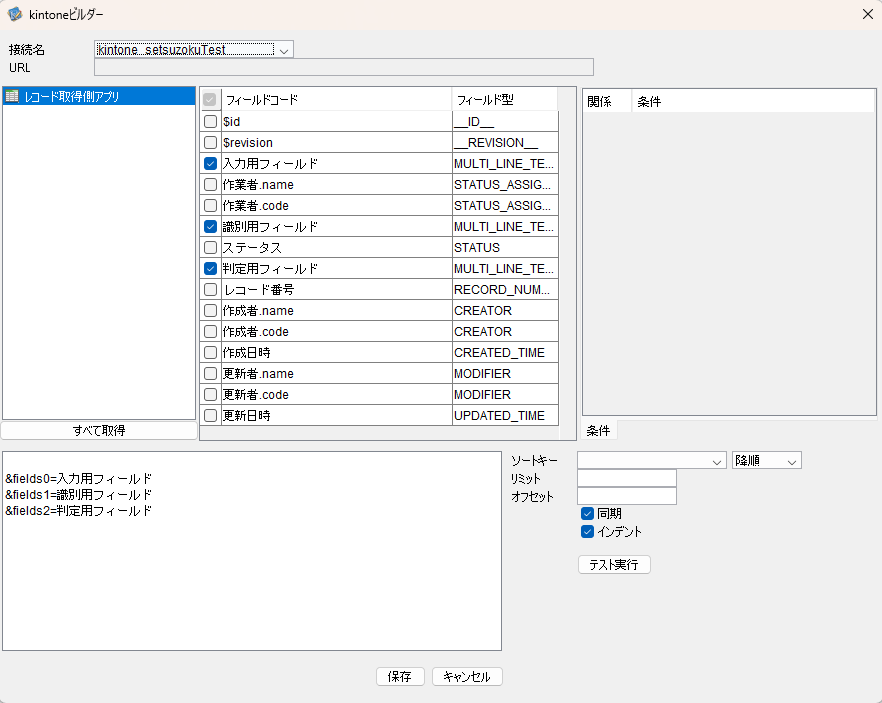Click the kintone builder app icon in title bar

[x=15, y=14]
